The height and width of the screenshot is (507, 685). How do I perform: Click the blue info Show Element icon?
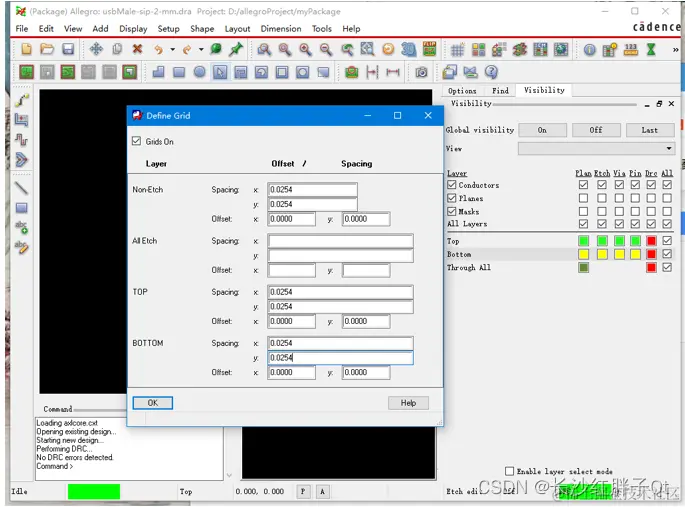pyautogui.click(x=589, y=50)
